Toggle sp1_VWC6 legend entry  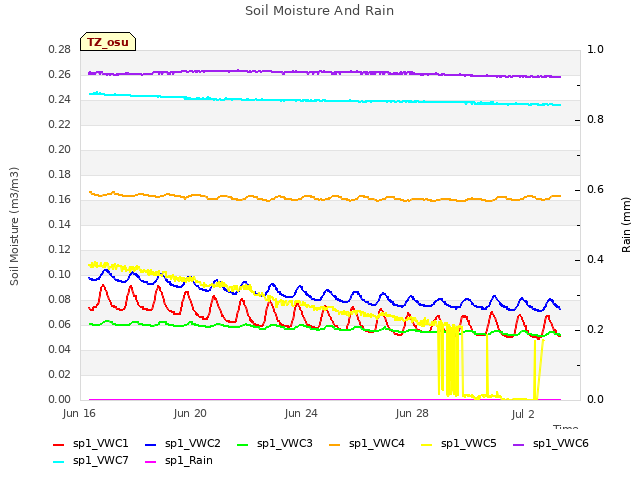coord(551,444)
